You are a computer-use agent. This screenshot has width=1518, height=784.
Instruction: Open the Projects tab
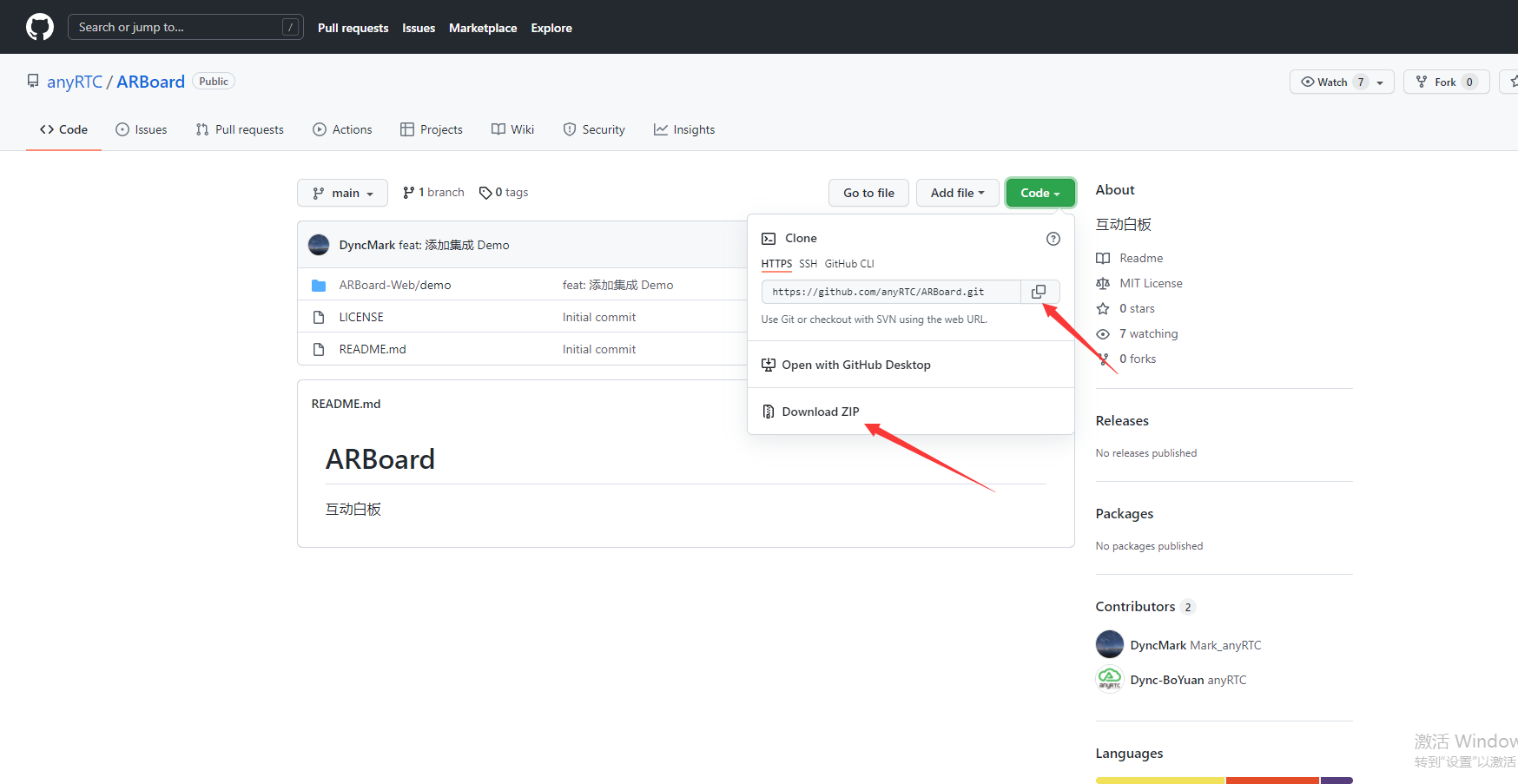(x=432, y=129)
